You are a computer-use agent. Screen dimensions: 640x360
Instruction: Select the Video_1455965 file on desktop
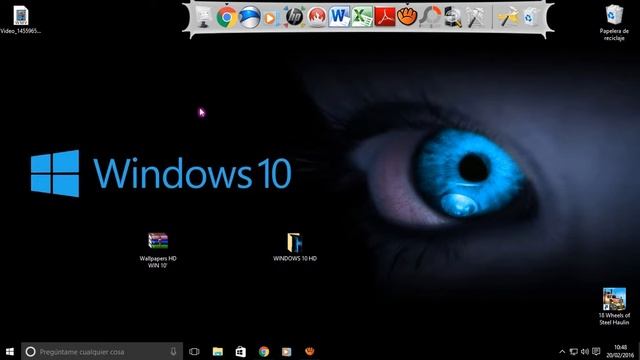(x=21, y=20)
